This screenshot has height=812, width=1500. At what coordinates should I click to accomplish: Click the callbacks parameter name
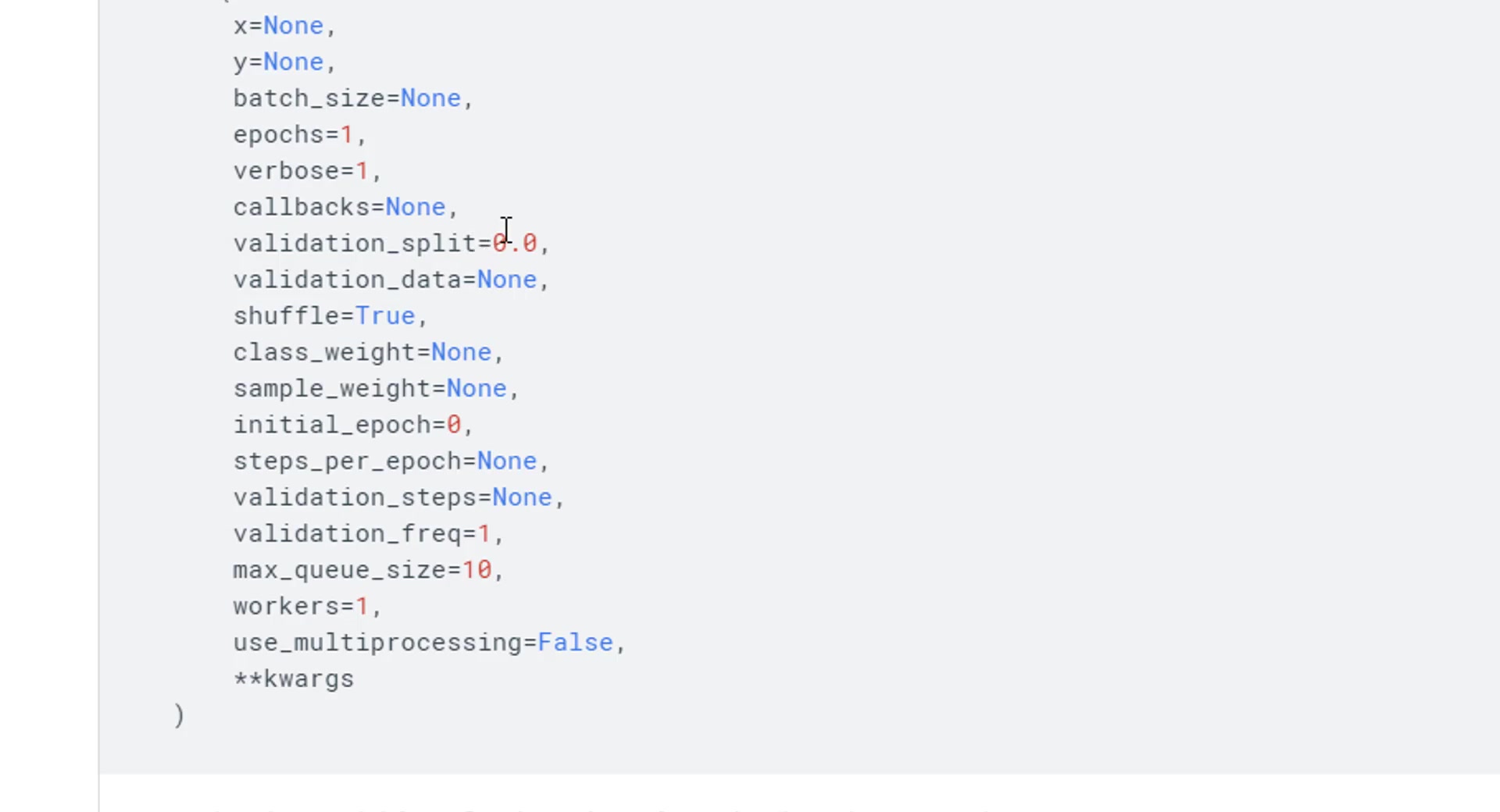coord(301,208)
